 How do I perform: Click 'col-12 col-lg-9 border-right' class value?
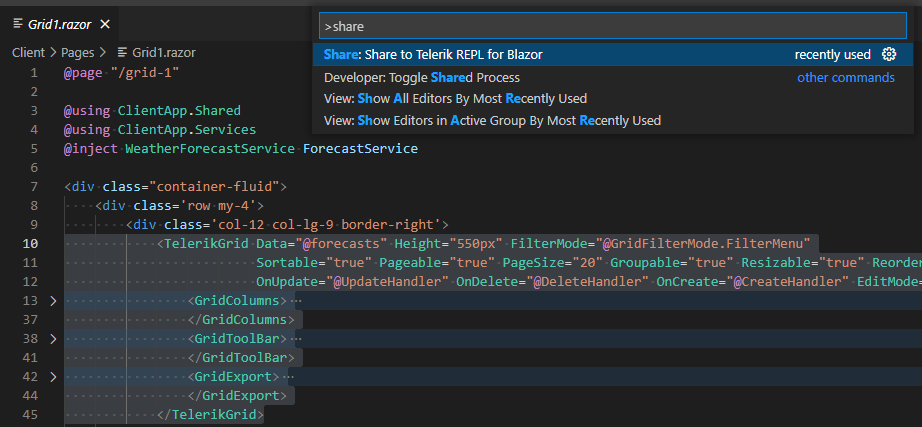[x=326, y=225]
